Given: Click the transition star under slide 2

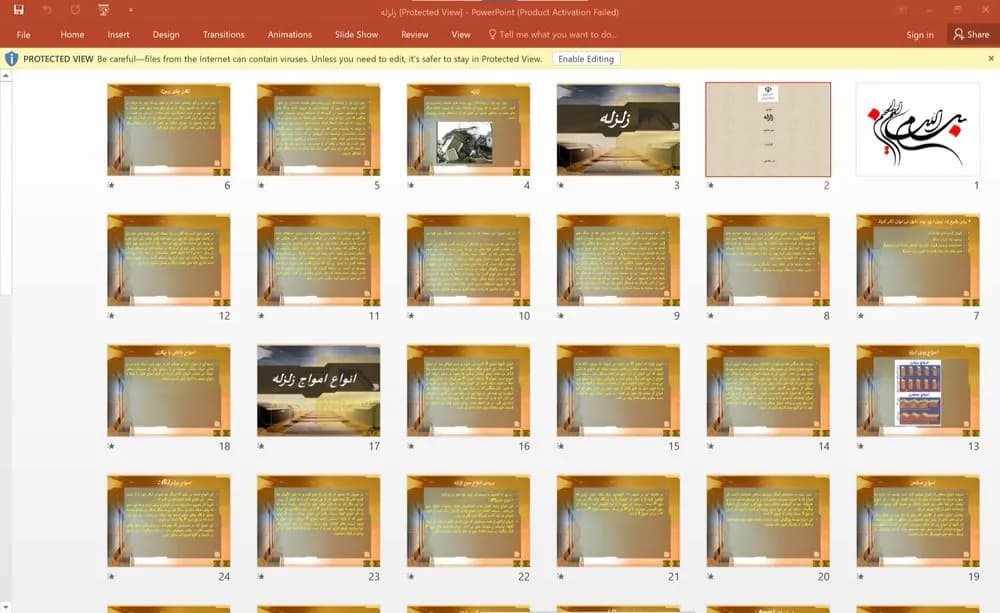Looking at the screenshot, I should pos(710,186).
